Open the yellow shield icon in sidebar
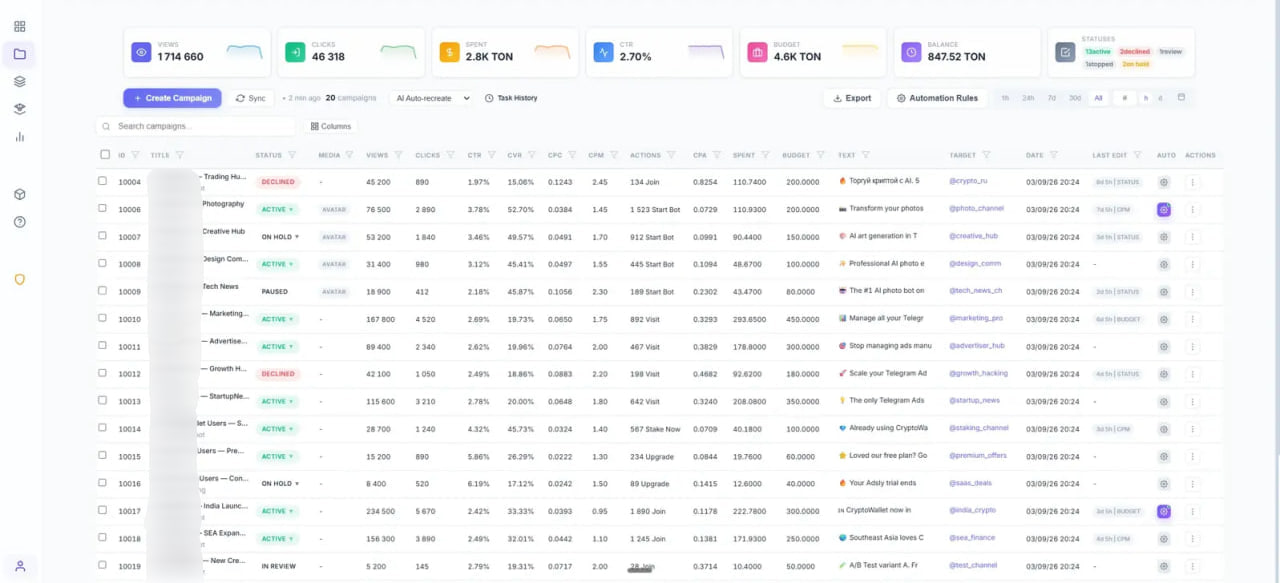The width and height of the screenshot is (1280, 583). (20, 279)
